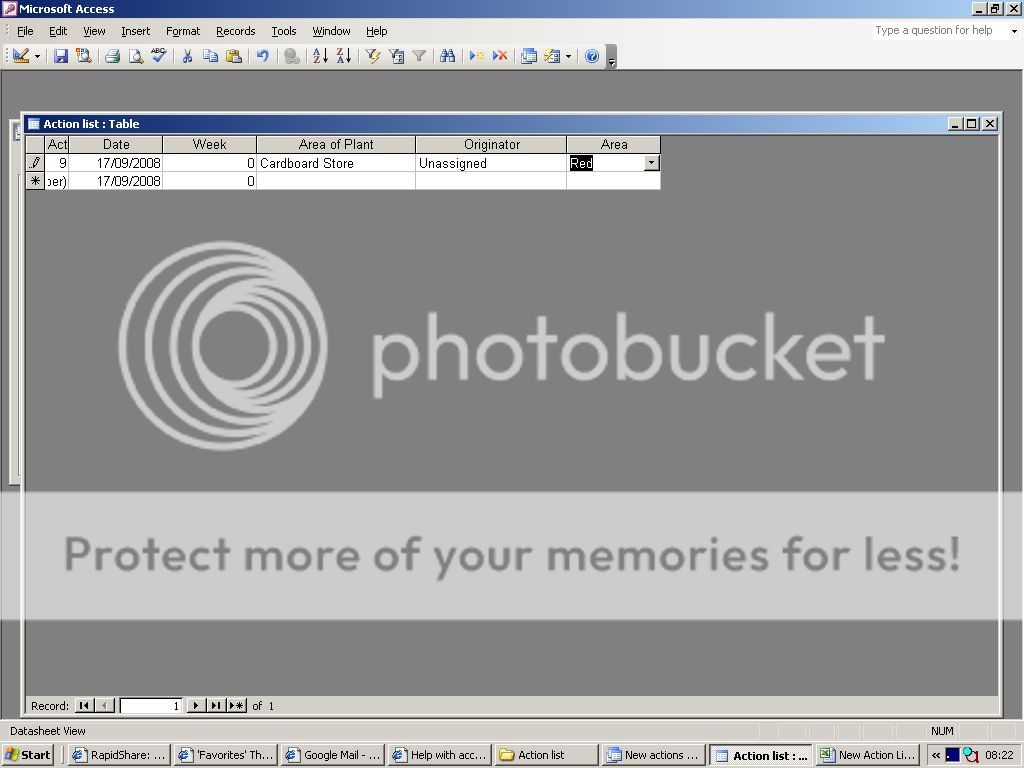Sort Descending Z-A icon
Screen dimensions: 1024x768
tap(344, 56)
